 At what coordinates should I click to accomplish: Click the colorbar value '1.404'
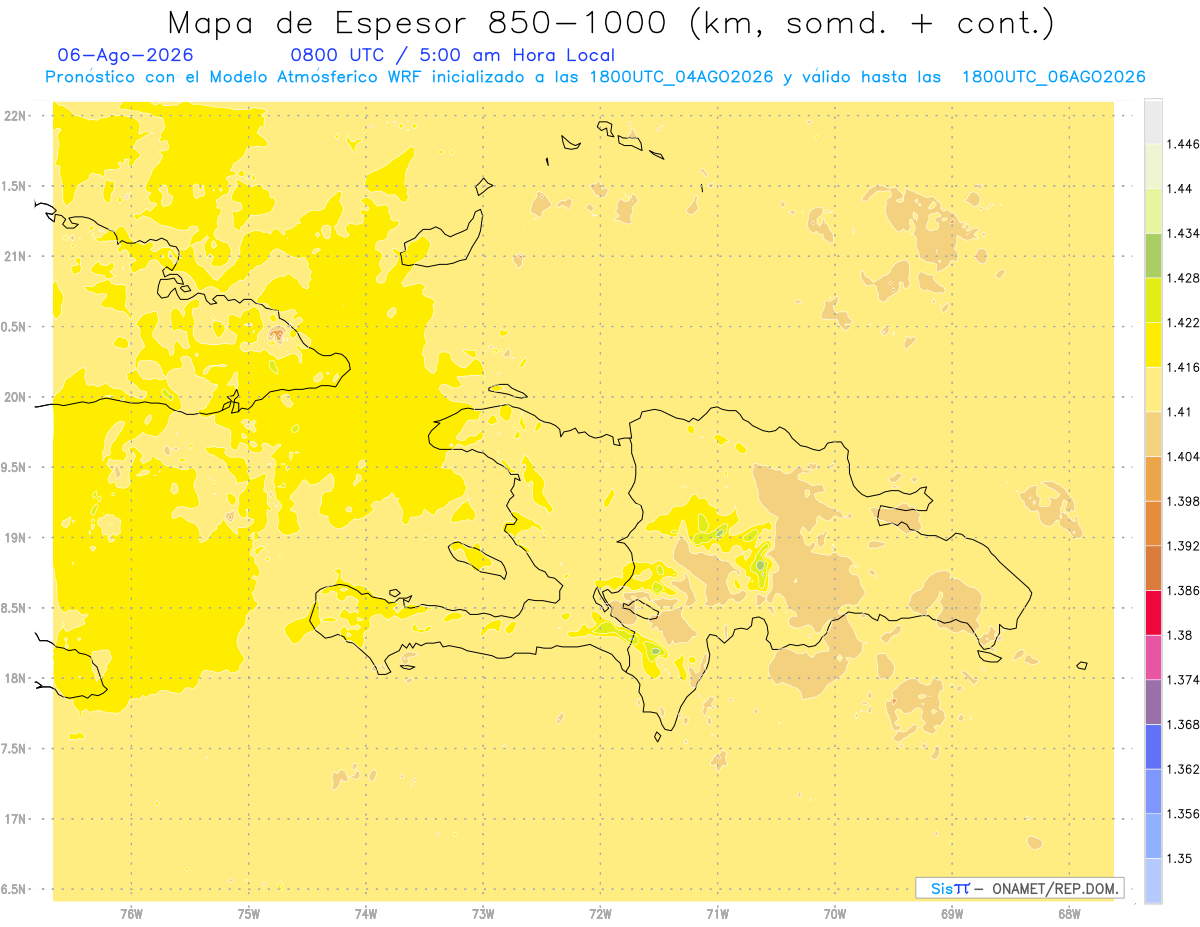1185,457
